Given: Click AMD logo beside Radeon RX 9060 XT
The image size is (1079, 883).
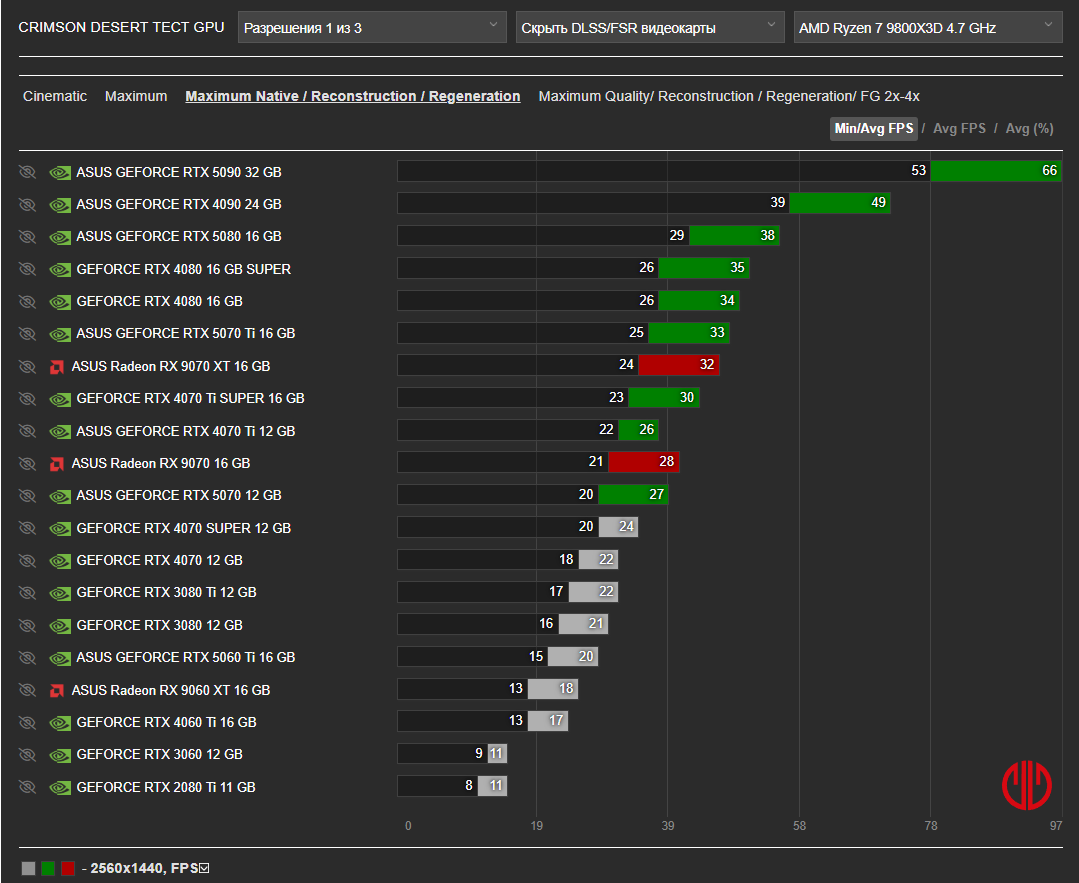Looking at the screenshot, I should (57, 690).
